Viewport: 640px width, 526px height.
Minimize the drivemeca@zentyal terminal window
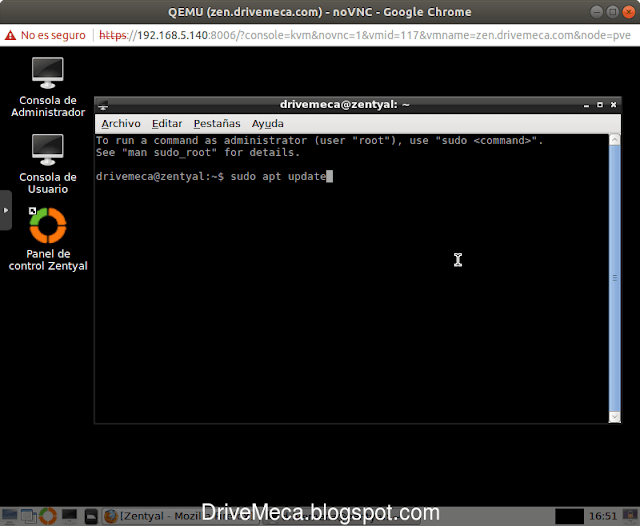586,105
